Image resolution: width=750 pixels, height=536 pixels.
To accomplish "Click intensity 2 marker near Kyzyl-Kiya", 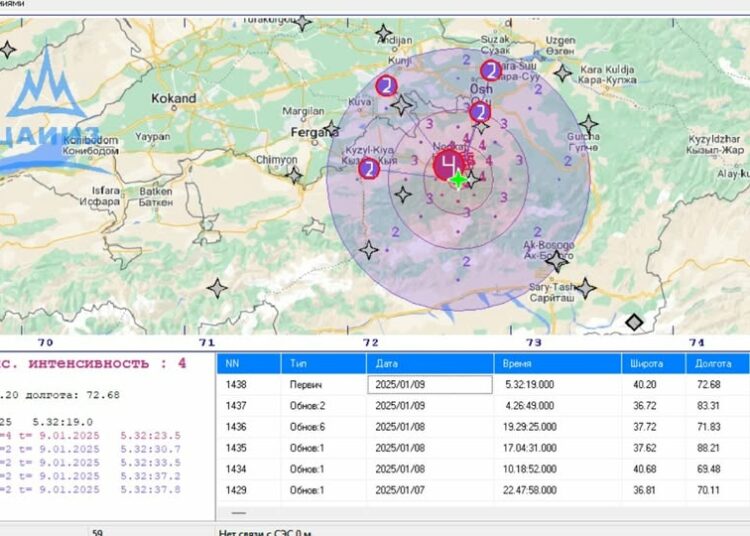I will click(x=369, y=168).
